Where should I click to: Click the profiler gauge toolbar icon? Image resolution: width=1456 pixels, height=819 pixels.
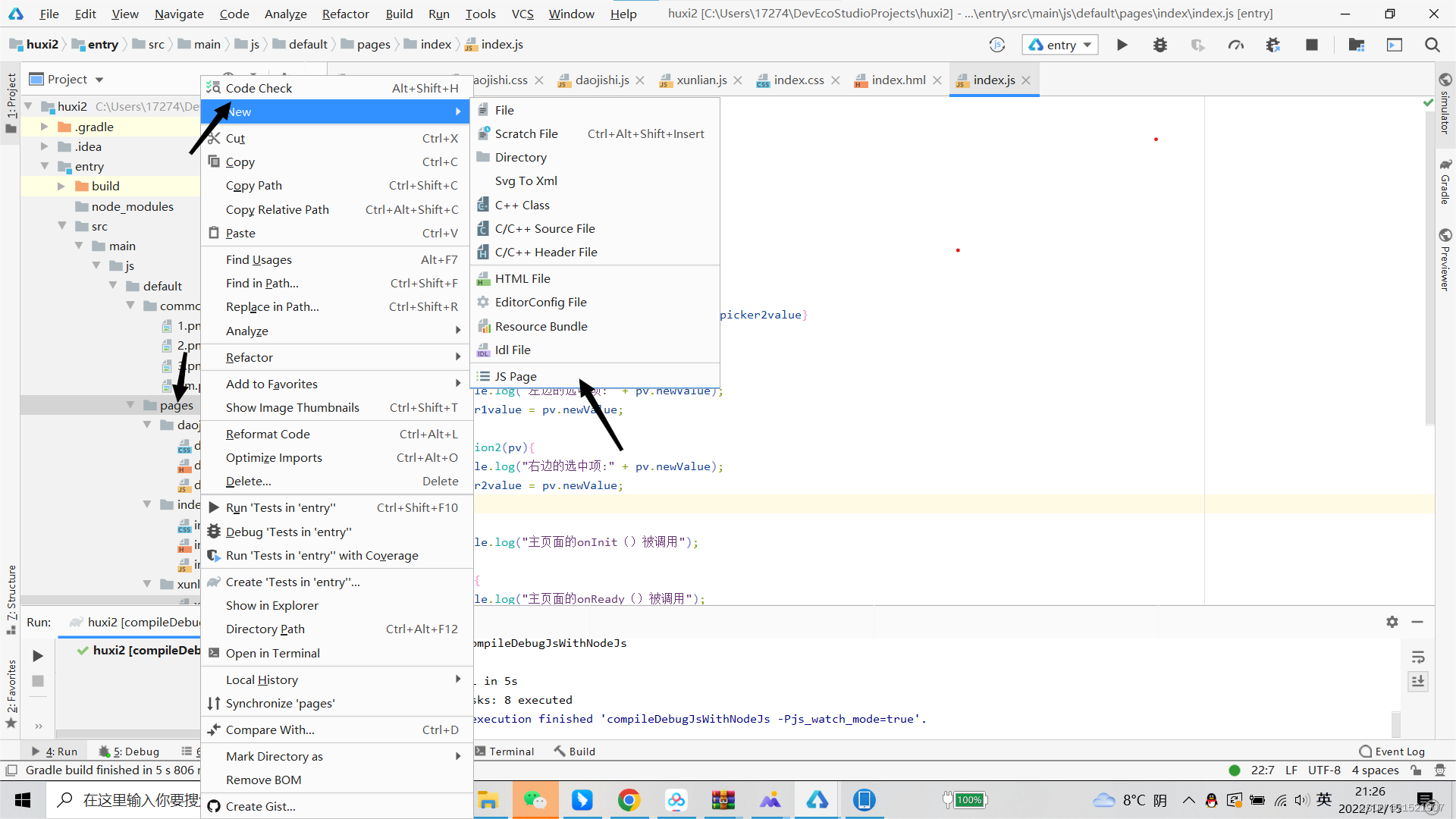(1235, 45)
